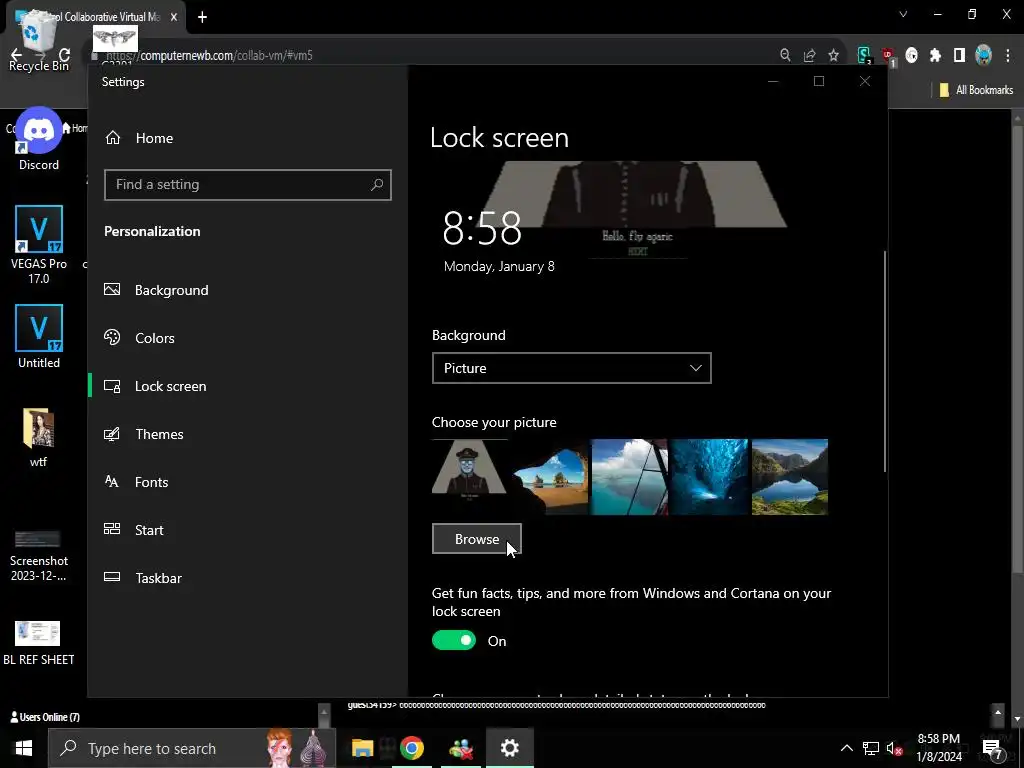Click the Chrome address bar URL
This screenshot has width=1024, height=768.
(209, 56)
